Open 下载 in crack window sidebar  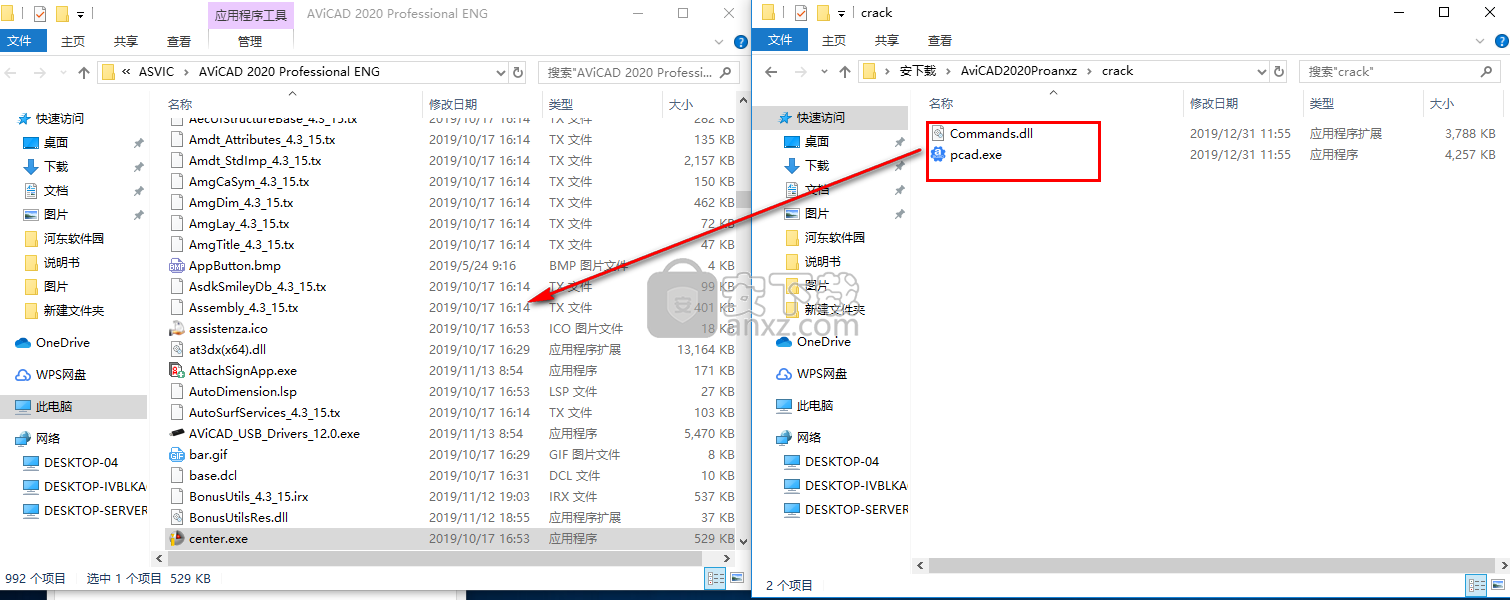(817, 166)
